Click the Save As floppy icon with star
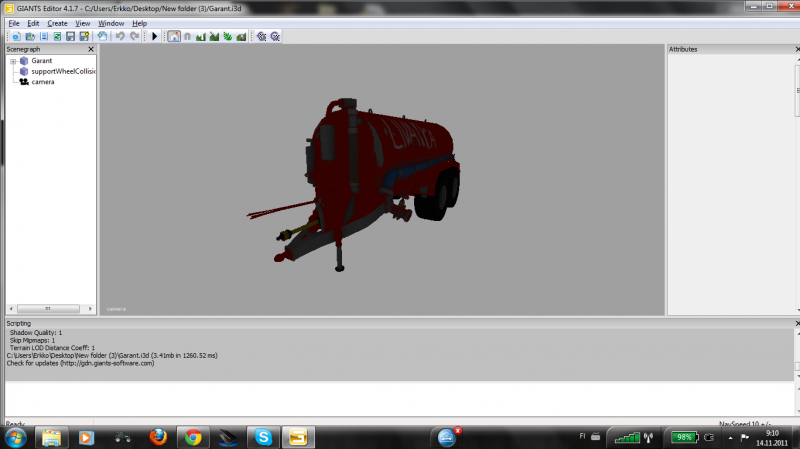 84,36
